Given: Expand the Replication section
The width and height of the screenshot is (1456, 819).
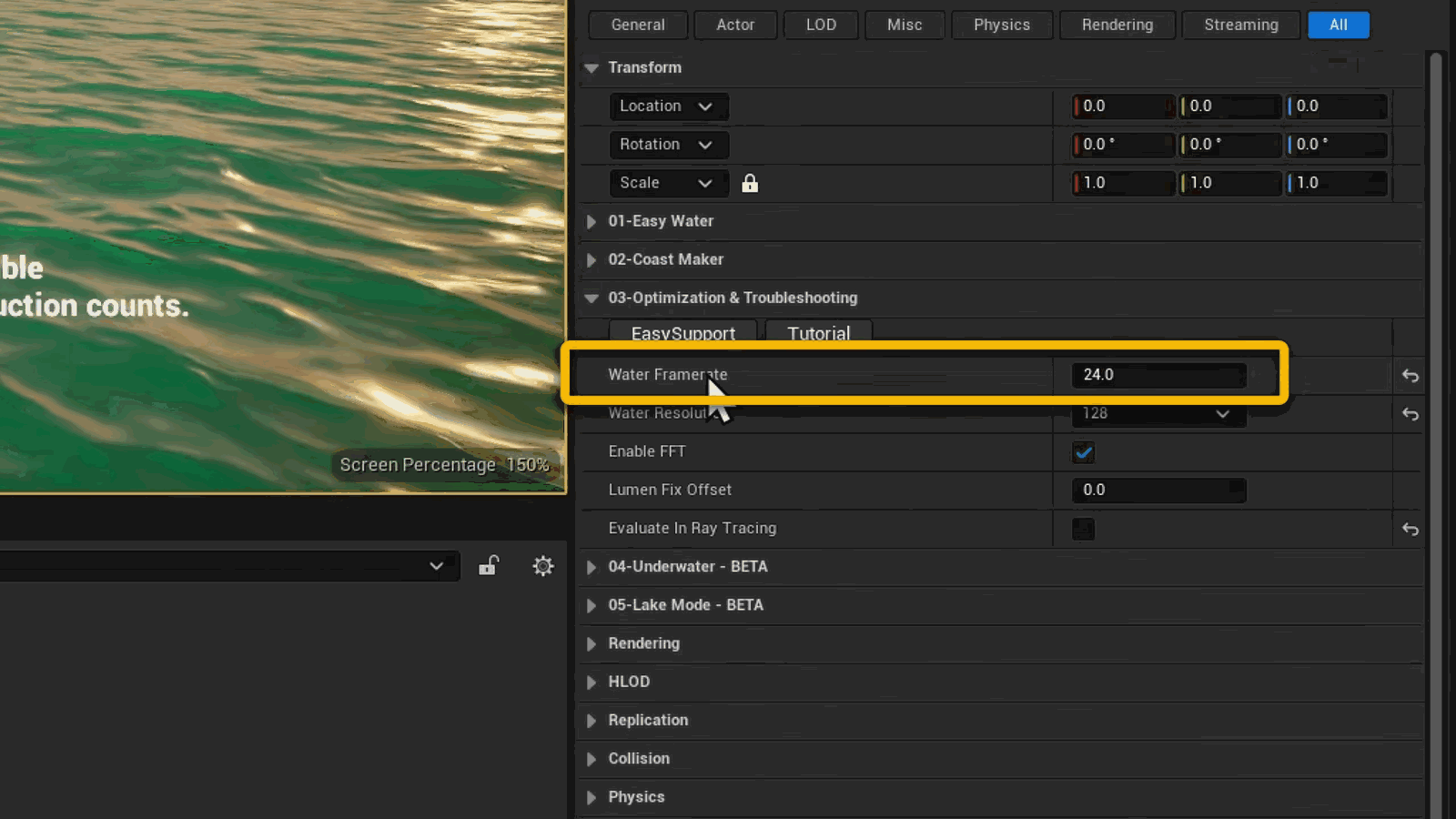Looking at the screenshot, I should pos(591,720).
